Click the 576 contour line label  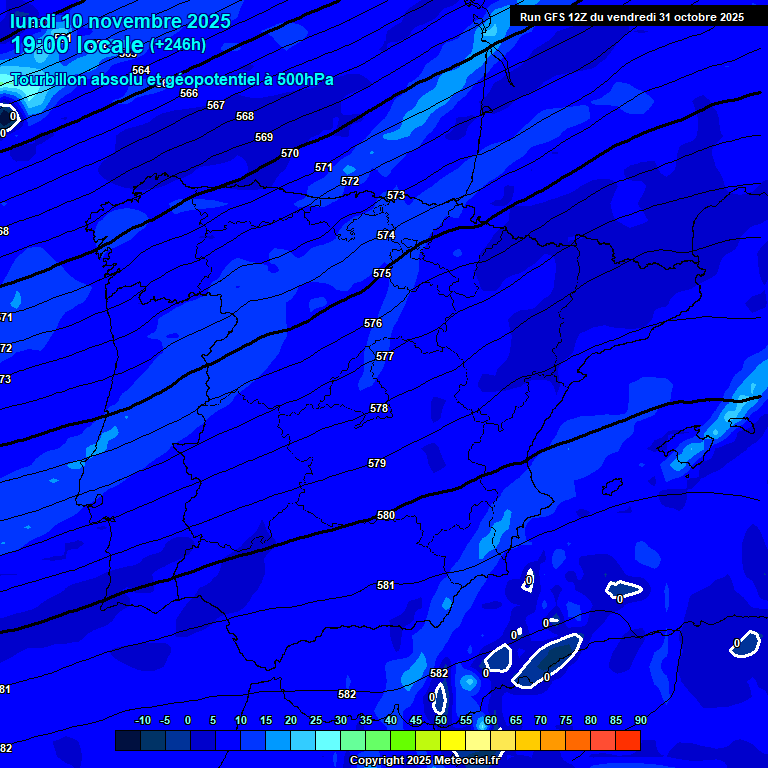[373, 324]
